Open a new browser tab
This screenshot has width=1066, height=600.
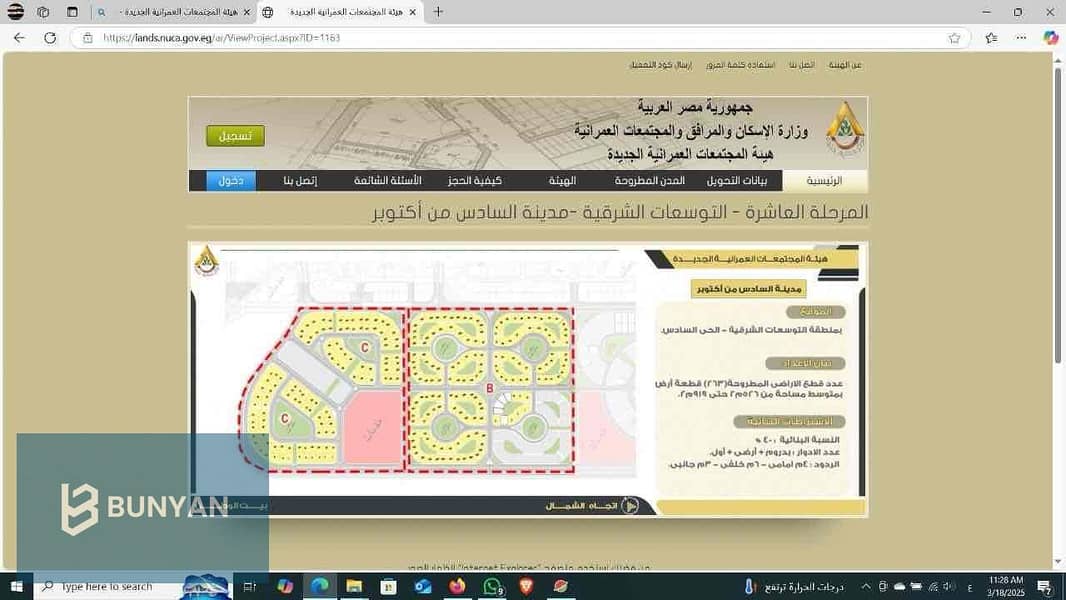pyautogui.click(x=439, y=12)
